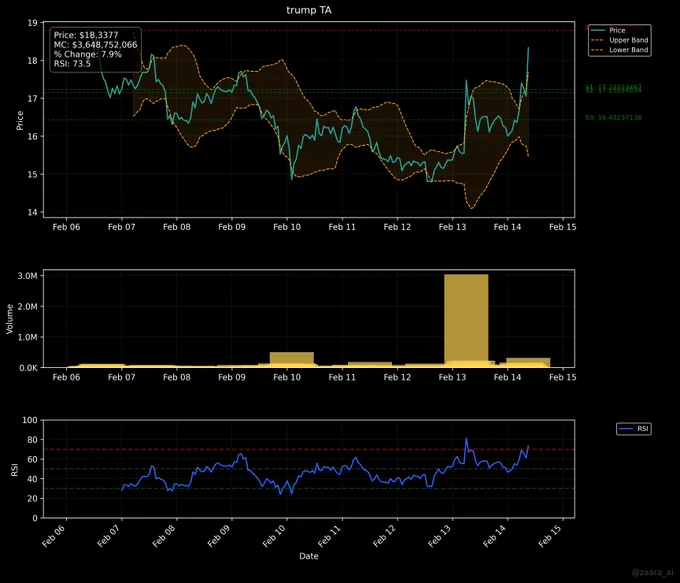Click '% Change: 7.9%' in the info box
The image size is (680, 583).
88,54
